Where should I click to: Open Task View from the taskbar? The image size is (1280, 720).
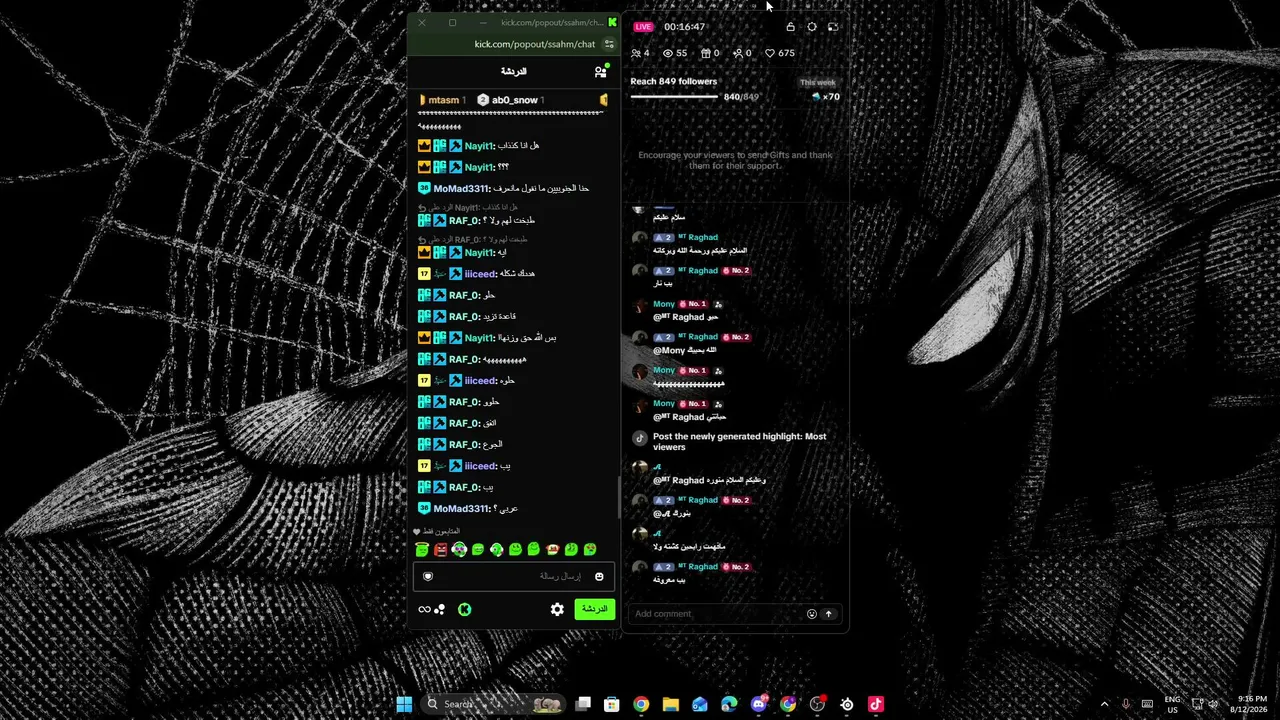583,704
